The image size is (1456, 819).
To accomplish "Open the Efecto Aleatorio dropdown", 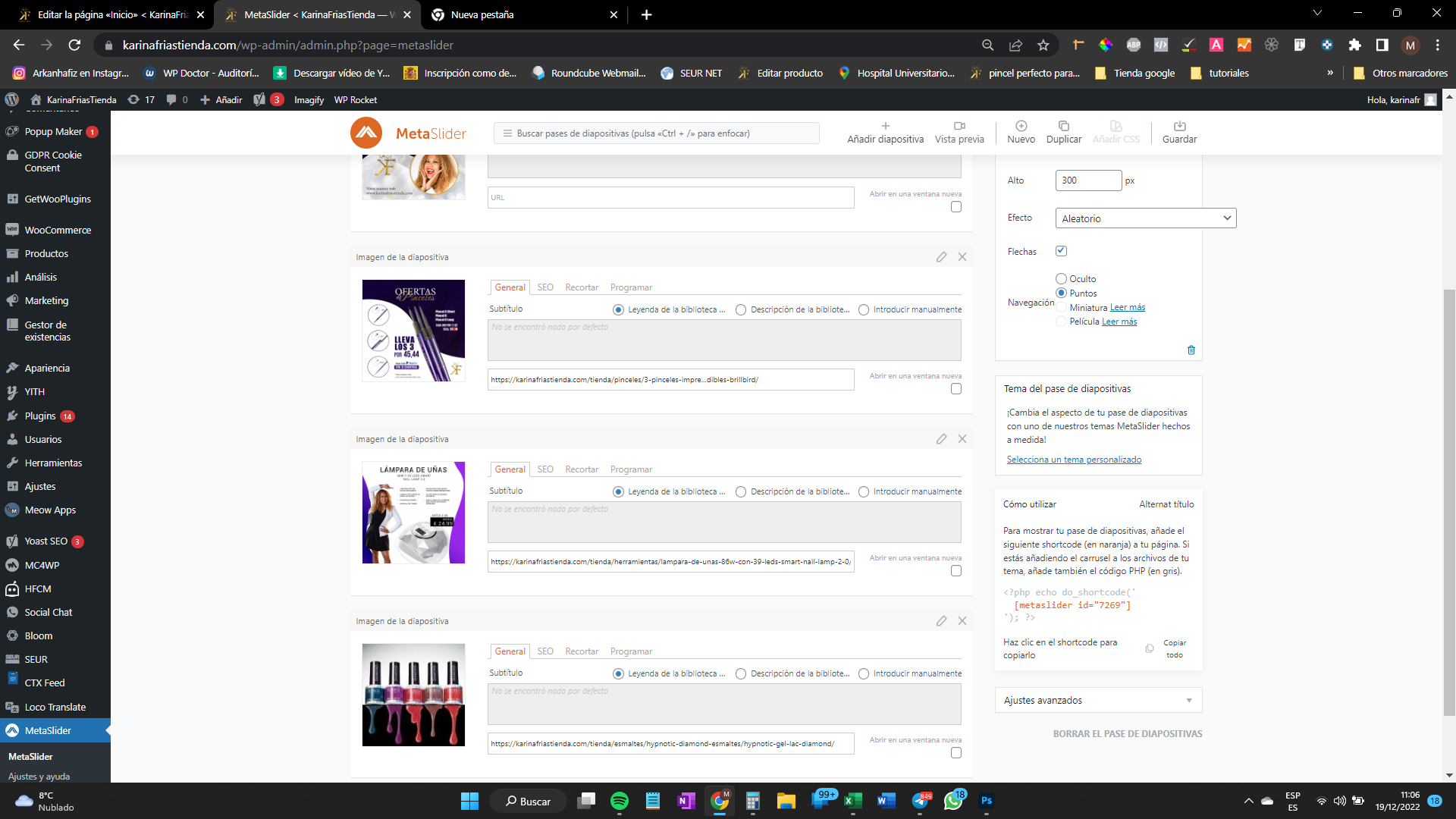I will tap(1145, 218).
